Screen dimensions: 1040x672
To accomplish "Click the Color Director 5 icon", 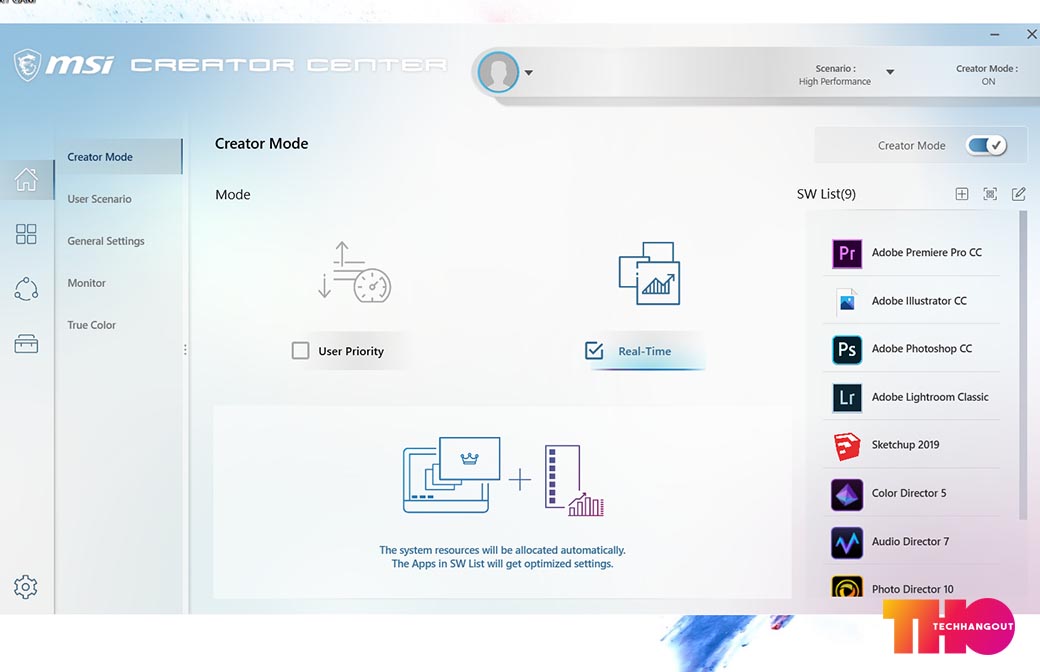I will [x=847, y=494].
